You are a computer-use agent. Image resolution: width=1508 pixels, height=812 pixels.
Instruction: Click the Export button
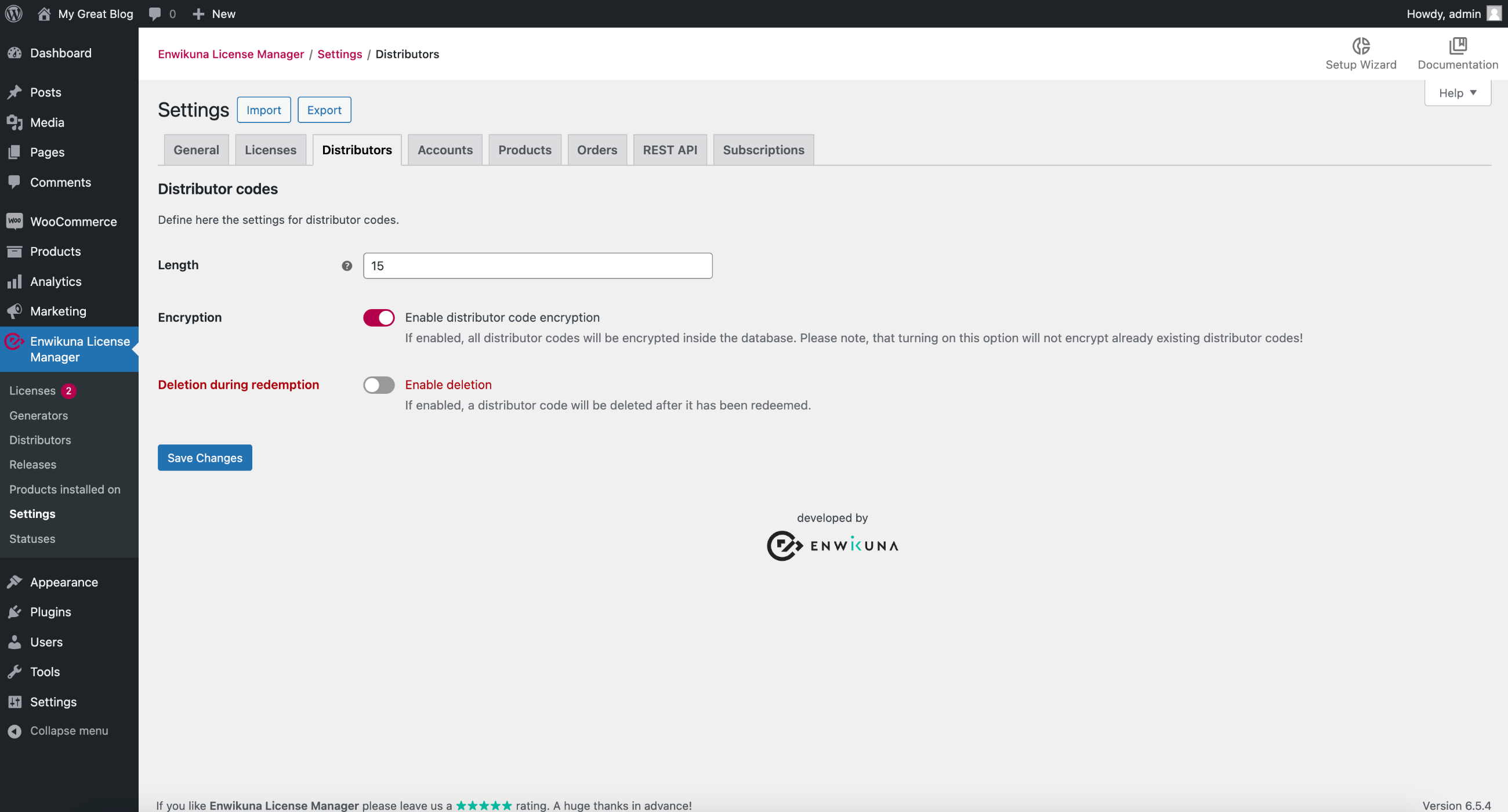pyautogui.click(x=324, y=110)
